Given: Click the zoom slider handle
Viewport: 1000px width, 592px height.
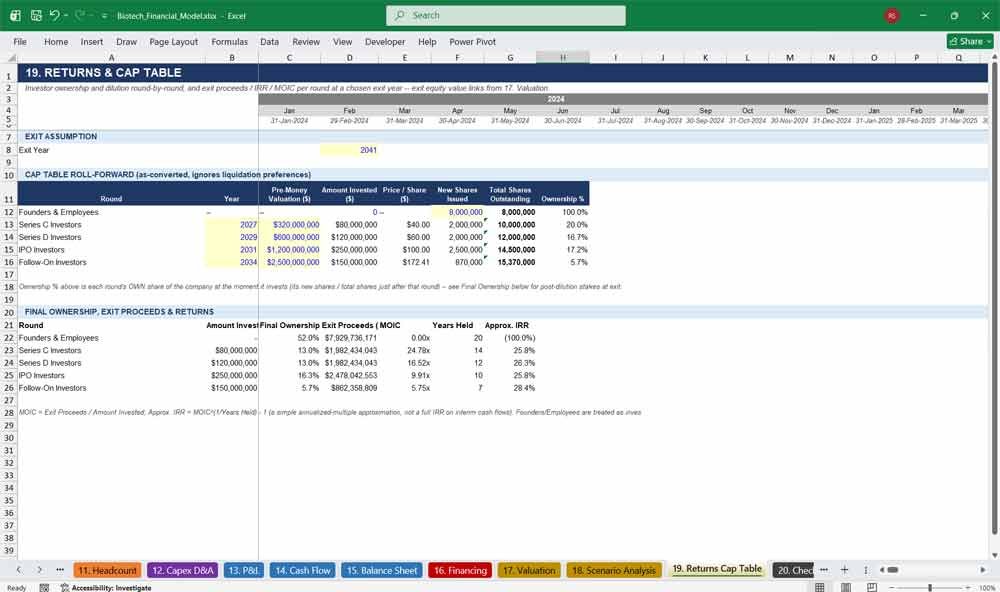Looking at the screenshot, I should click(930, 588).
